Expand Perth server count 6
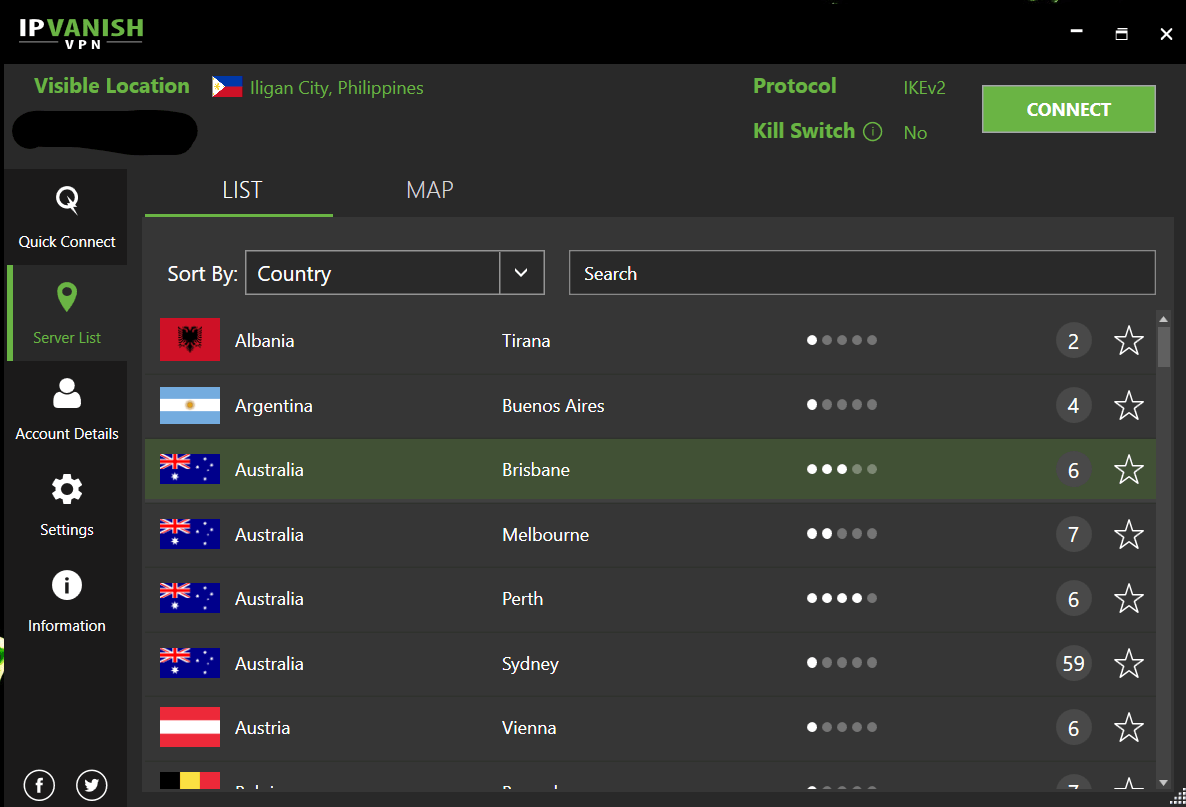Screen dimensions: 1186x807 point(1073,599)
